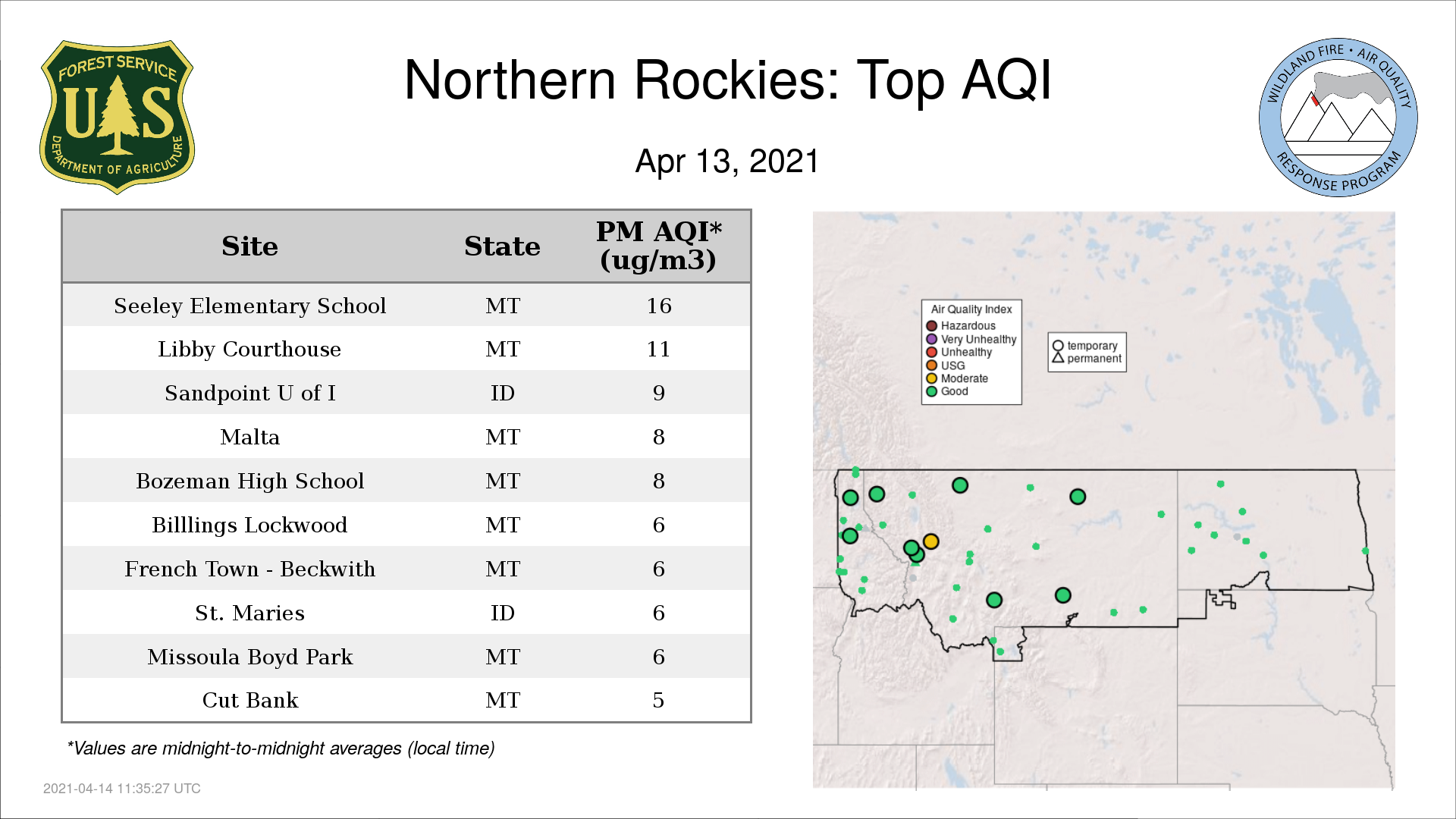
Task: Click the Billlings Lockwood site name
Action: [x=249, y=525]
